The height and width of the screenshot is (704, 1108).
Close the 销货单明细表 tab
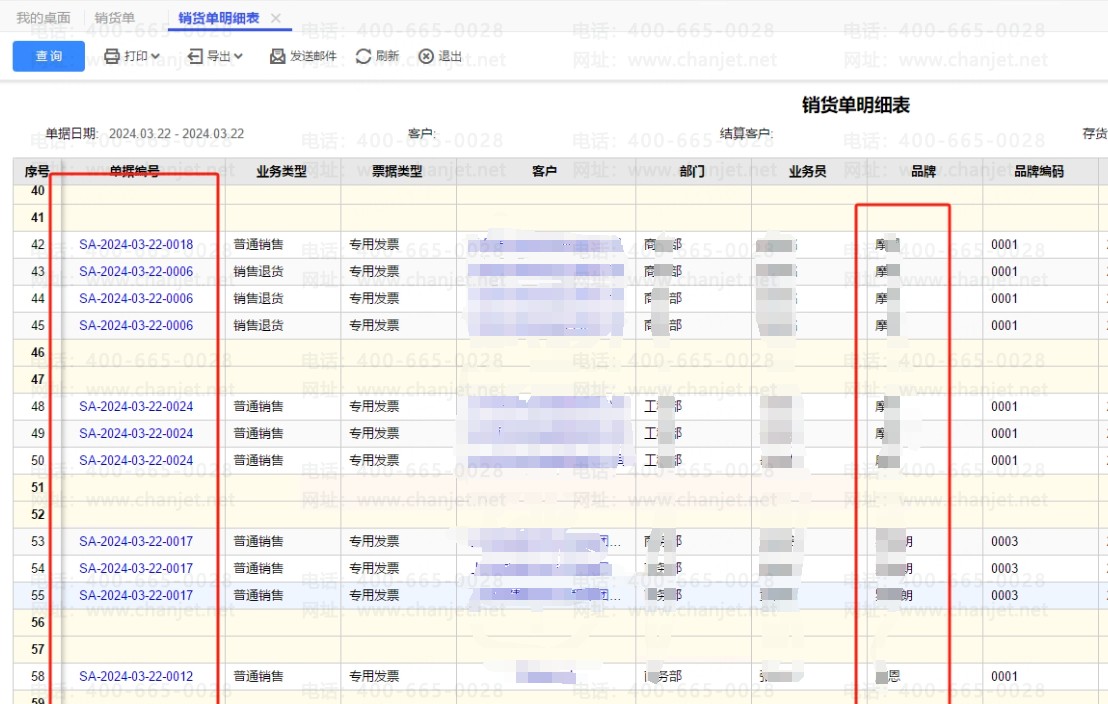click(x=276, y=18)
